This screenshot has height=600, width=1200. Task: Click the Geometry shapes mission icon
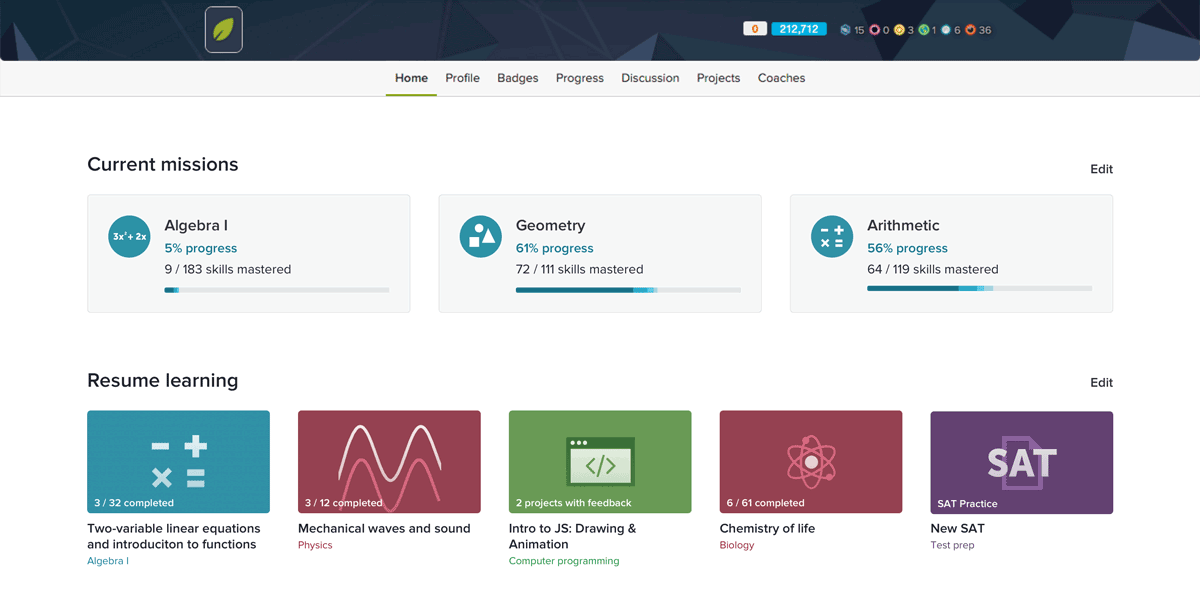(x=480, y=237)
